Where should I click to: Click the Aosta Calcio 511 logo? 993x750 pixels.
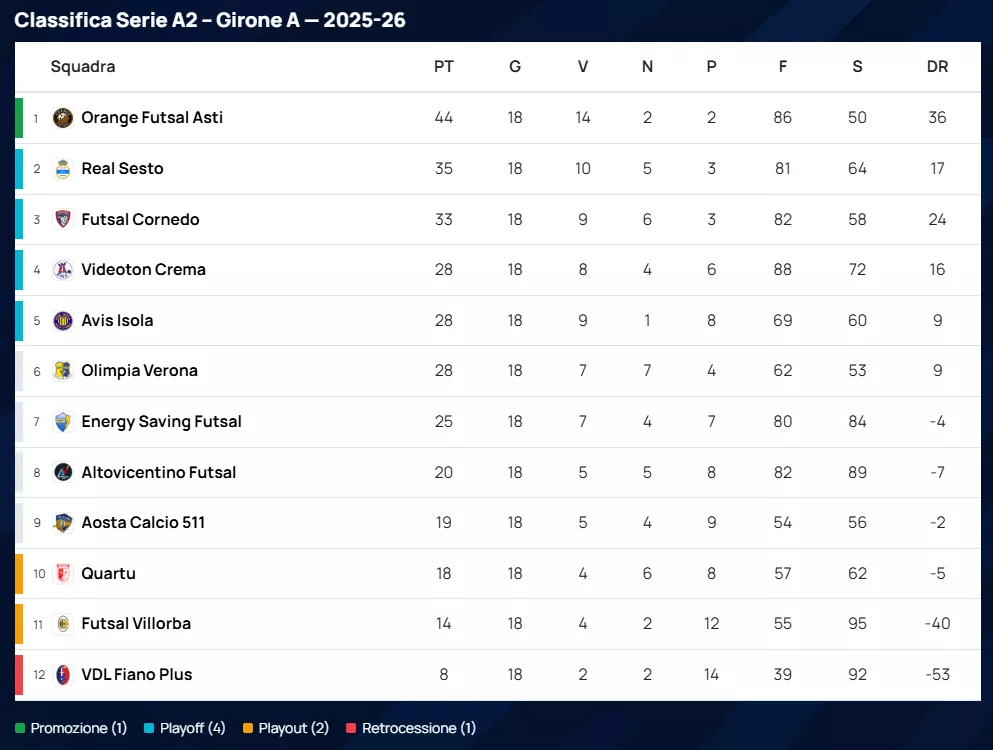(63, 523)
